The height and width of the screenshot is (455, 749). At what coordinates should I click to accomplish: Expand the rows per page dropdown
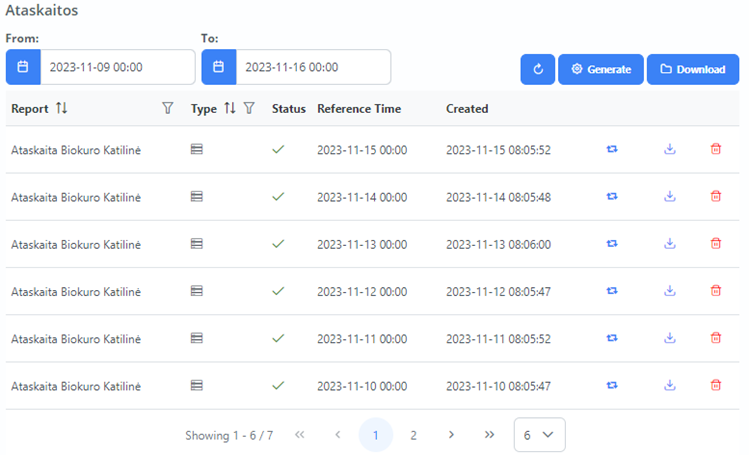539,435
